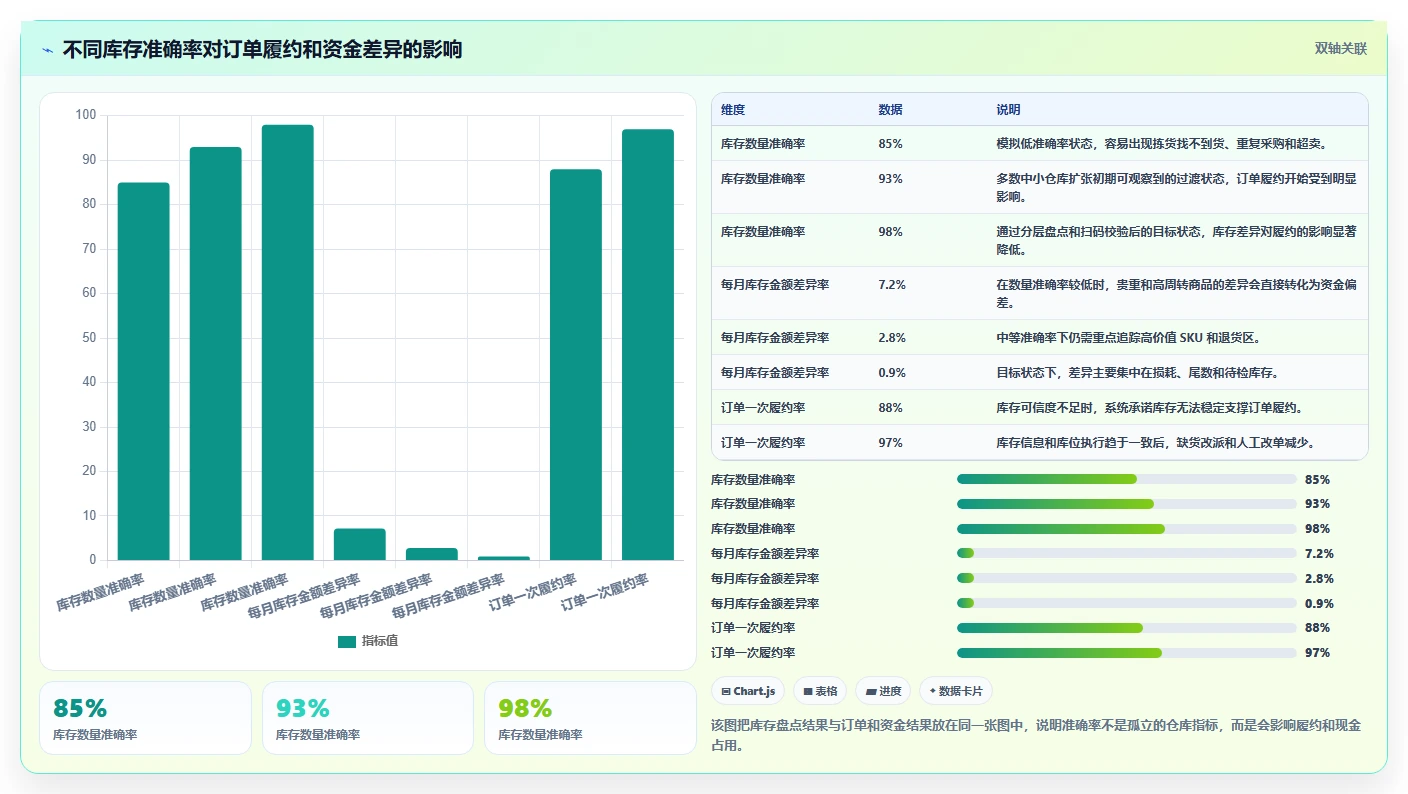Viewport: 1408px width, 794px height.
Task: Click the 0.9% cell in the table
Action: (x=892, y=373)
